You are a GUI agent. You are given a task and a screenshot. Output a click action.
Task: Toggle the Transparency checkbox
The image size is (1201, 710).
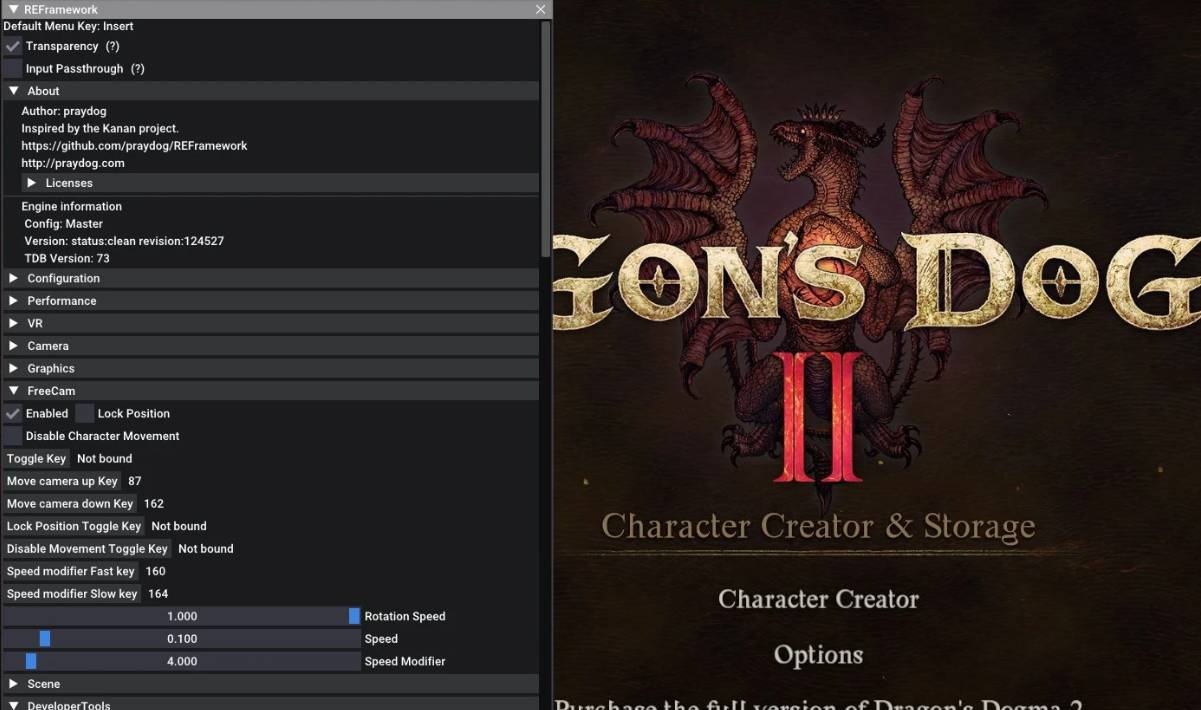click(x=12, y=46)
